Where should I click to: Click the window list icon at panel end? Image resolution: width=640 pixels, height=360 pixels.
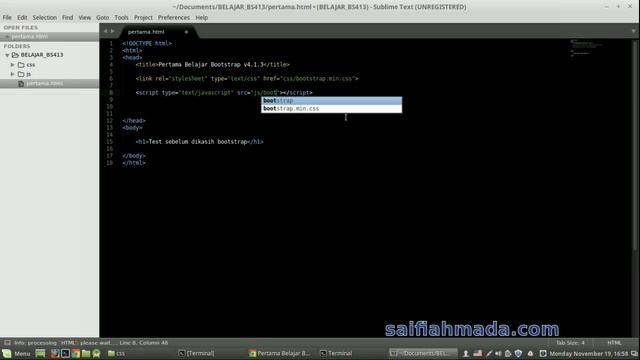coord(634,353)
